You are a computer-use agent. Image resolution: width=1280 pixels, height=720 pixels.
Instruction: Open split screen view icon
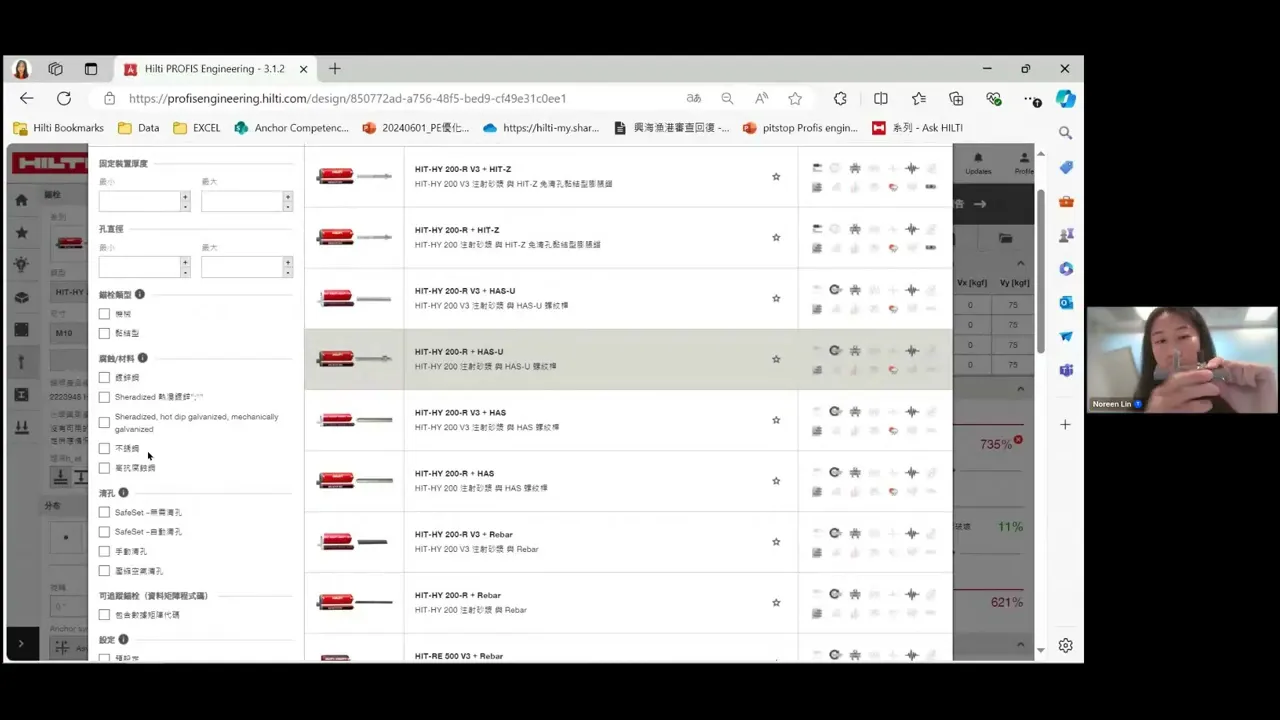(881, 98)
